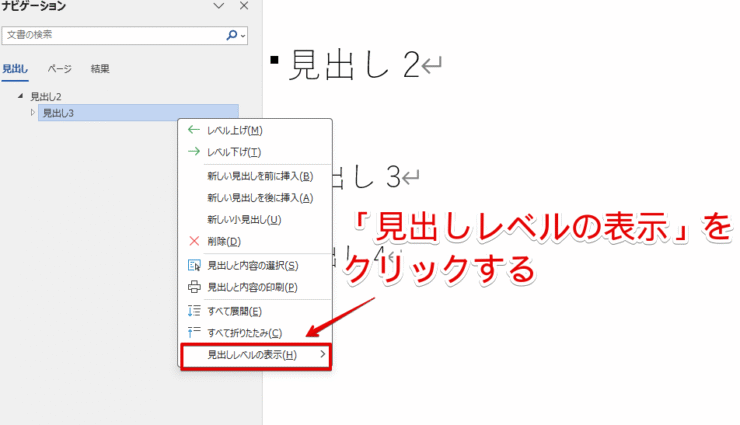The height and width of the screenshot is (425, 740).
Task: Choose すべて展開(E)
Action: (x=255, y=311)
